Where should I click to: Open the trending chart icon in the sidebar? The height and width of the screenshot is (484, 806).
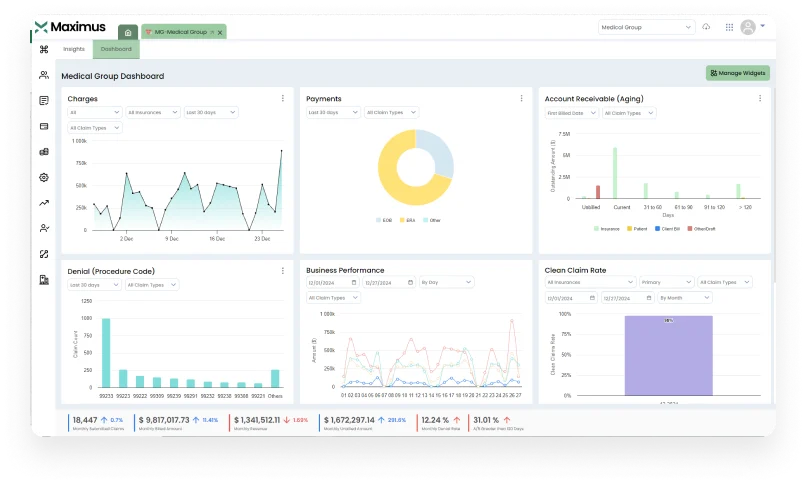[x=44, y=203]
